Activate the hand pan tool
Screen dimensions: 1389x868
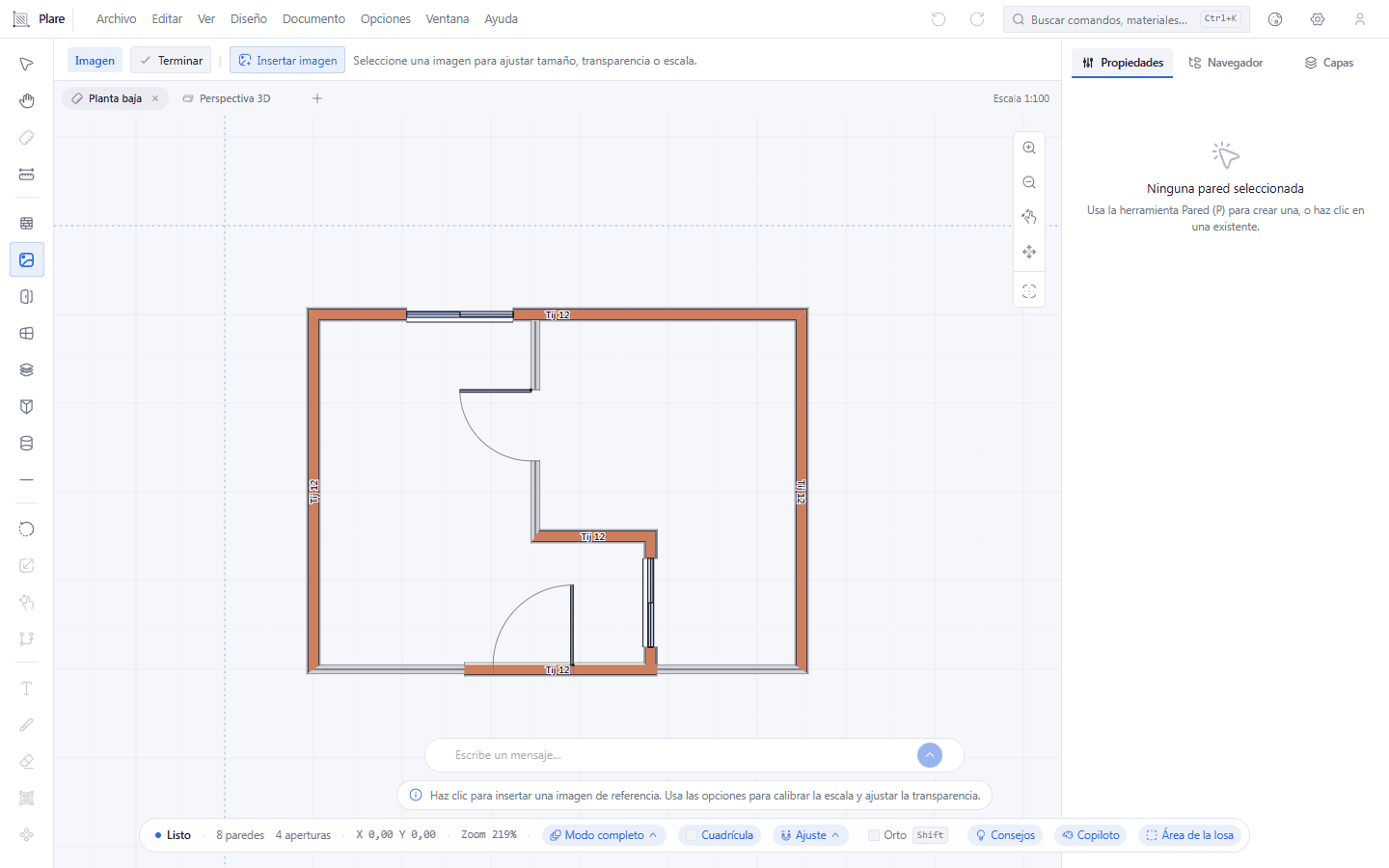[26, 100]
